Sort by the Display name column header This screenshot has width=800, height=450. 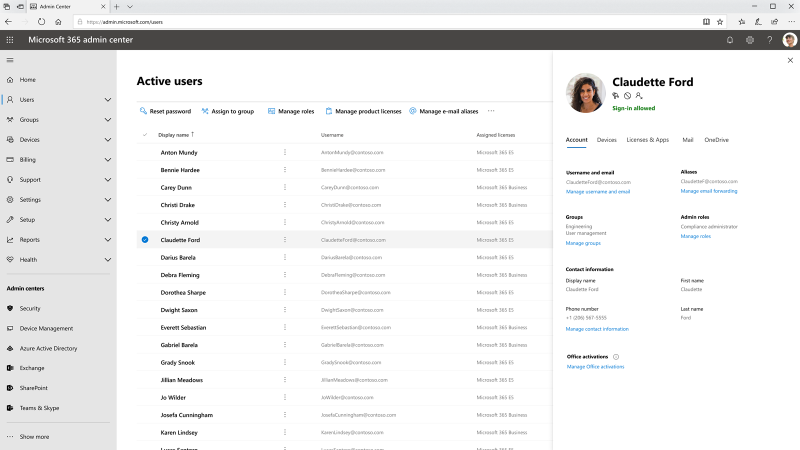pos(173,135)
